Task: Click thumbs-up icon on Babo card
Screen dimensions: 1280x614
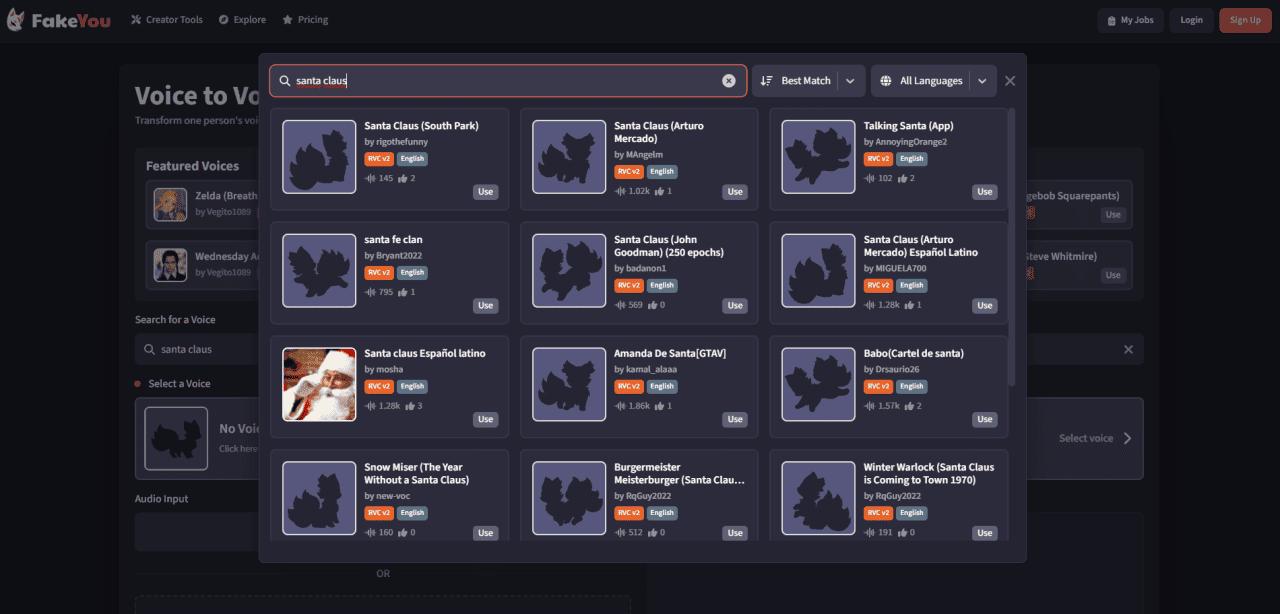Action: click(x=908, y=406)
